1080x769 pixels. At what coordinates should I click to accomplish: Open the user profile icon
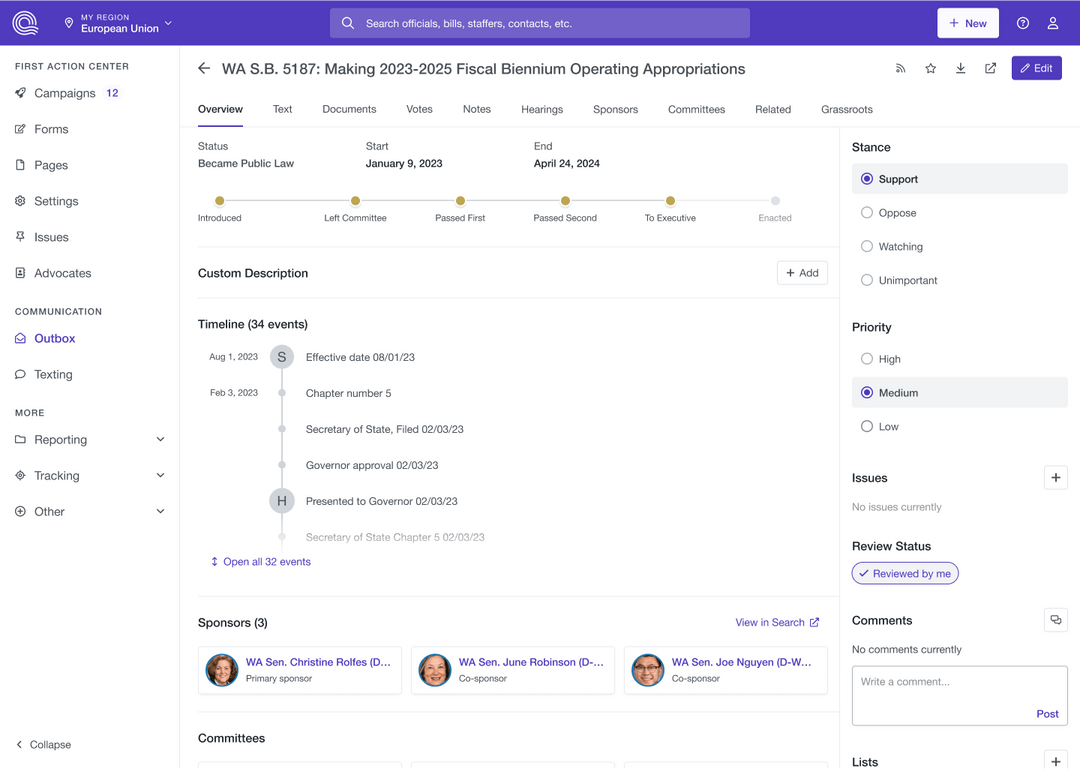(1053, 23)
